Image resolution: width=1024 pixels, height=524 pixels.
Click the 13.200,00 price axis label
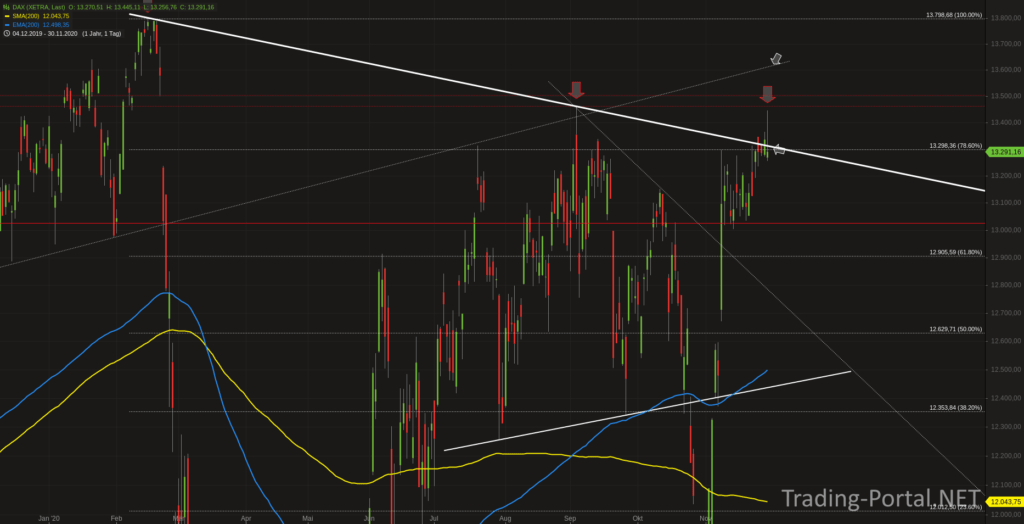coord(1006,176)
